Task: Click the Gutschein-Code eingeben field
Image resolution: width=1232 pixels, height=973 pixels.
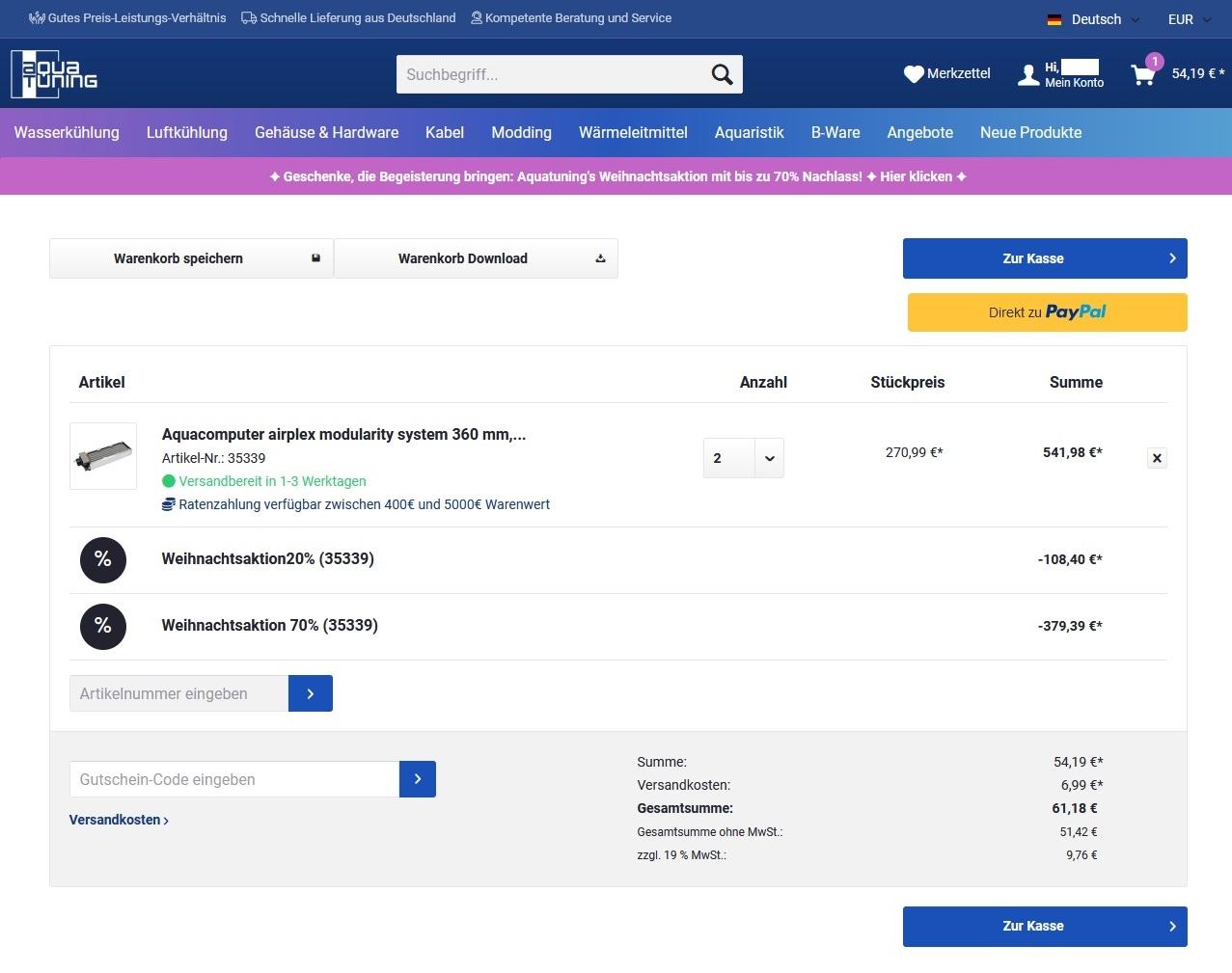Action: [x=234, y=779]
